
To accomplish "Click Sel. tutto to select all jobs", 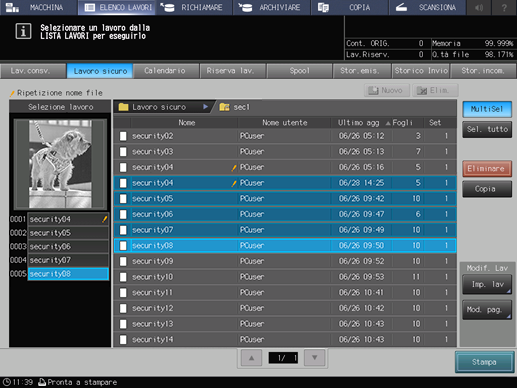I will click(487, 129).
